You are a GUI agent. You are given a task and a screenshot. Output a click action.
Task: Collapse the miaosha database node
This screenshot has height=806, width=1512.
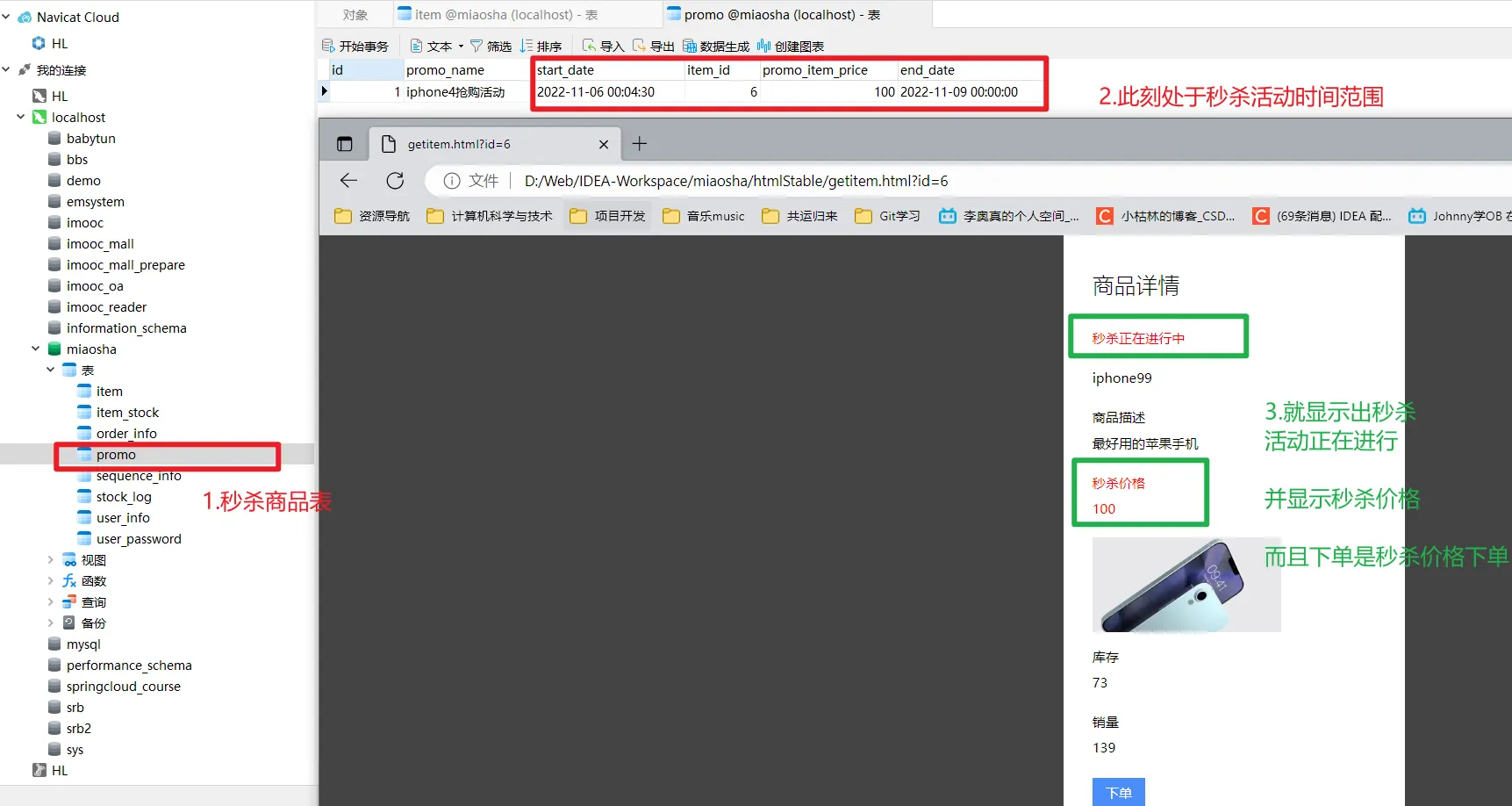click(36, 349)
